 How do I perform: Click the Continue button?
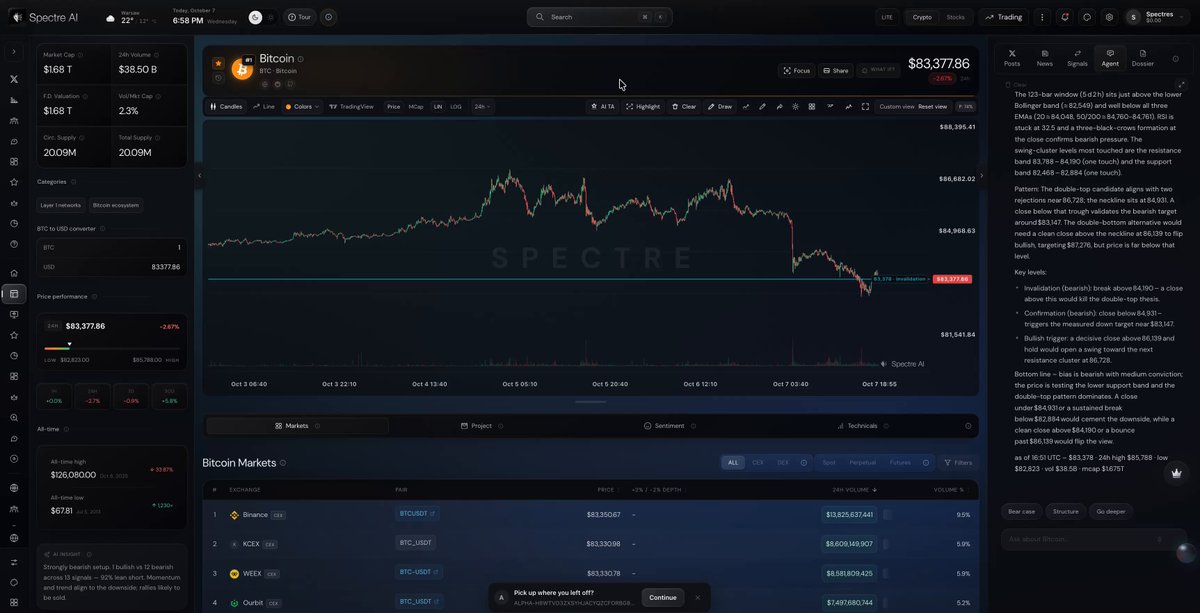coord(662,597)
